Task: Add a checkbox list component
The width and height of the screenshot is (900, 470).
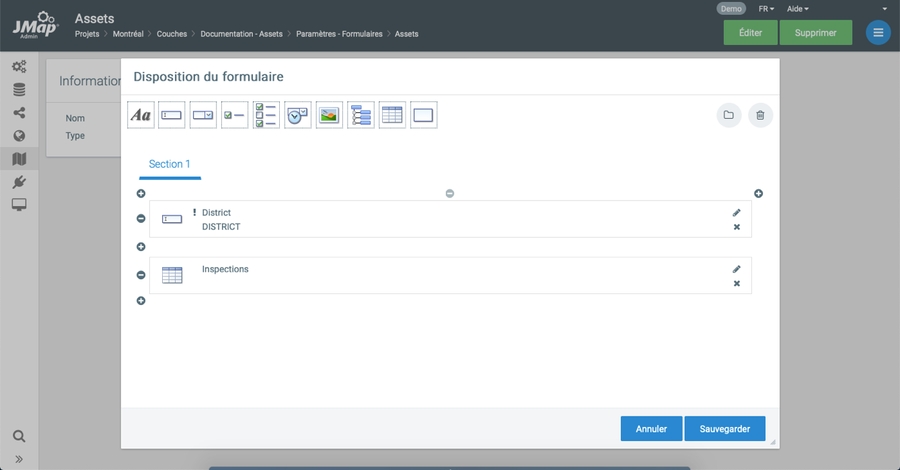Action: tap(266, 115)
